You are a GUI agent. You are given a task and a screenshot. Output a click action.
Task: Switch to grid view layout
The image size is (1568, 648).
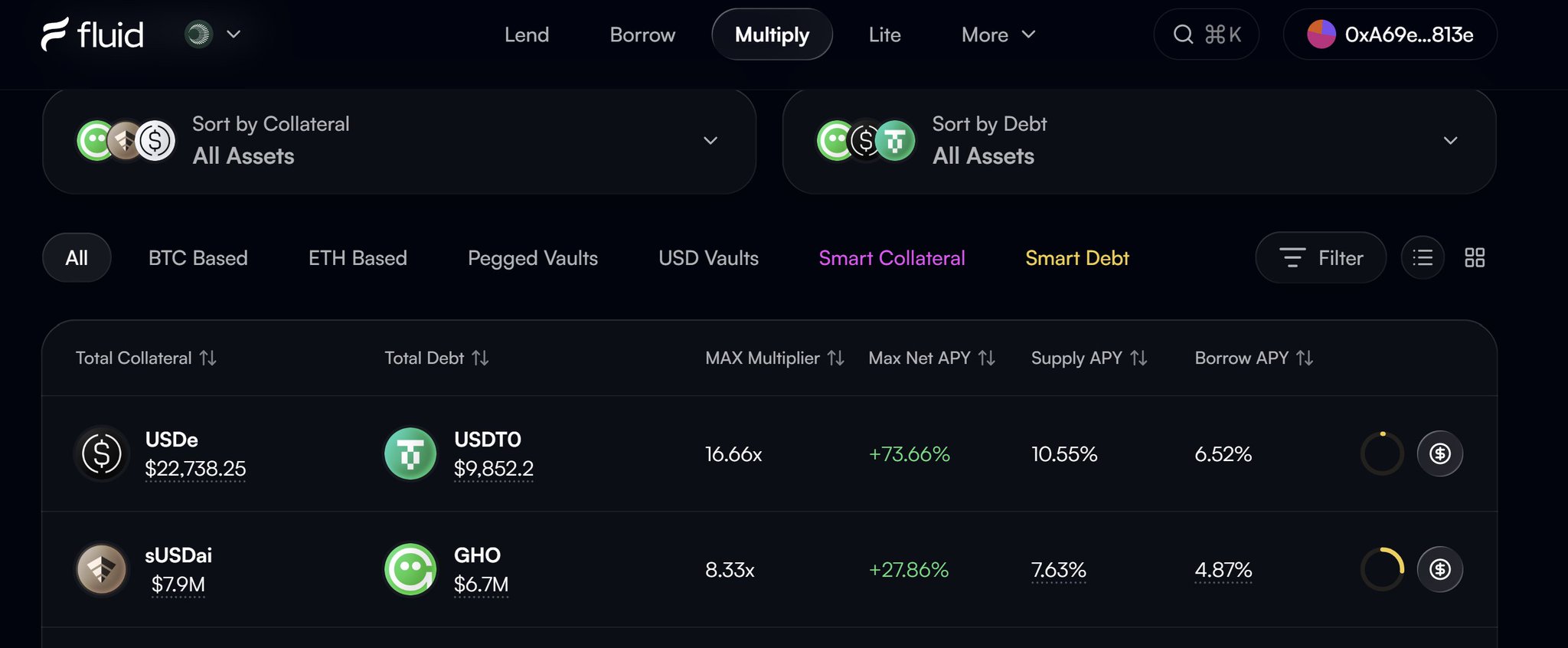(1475, 257)
